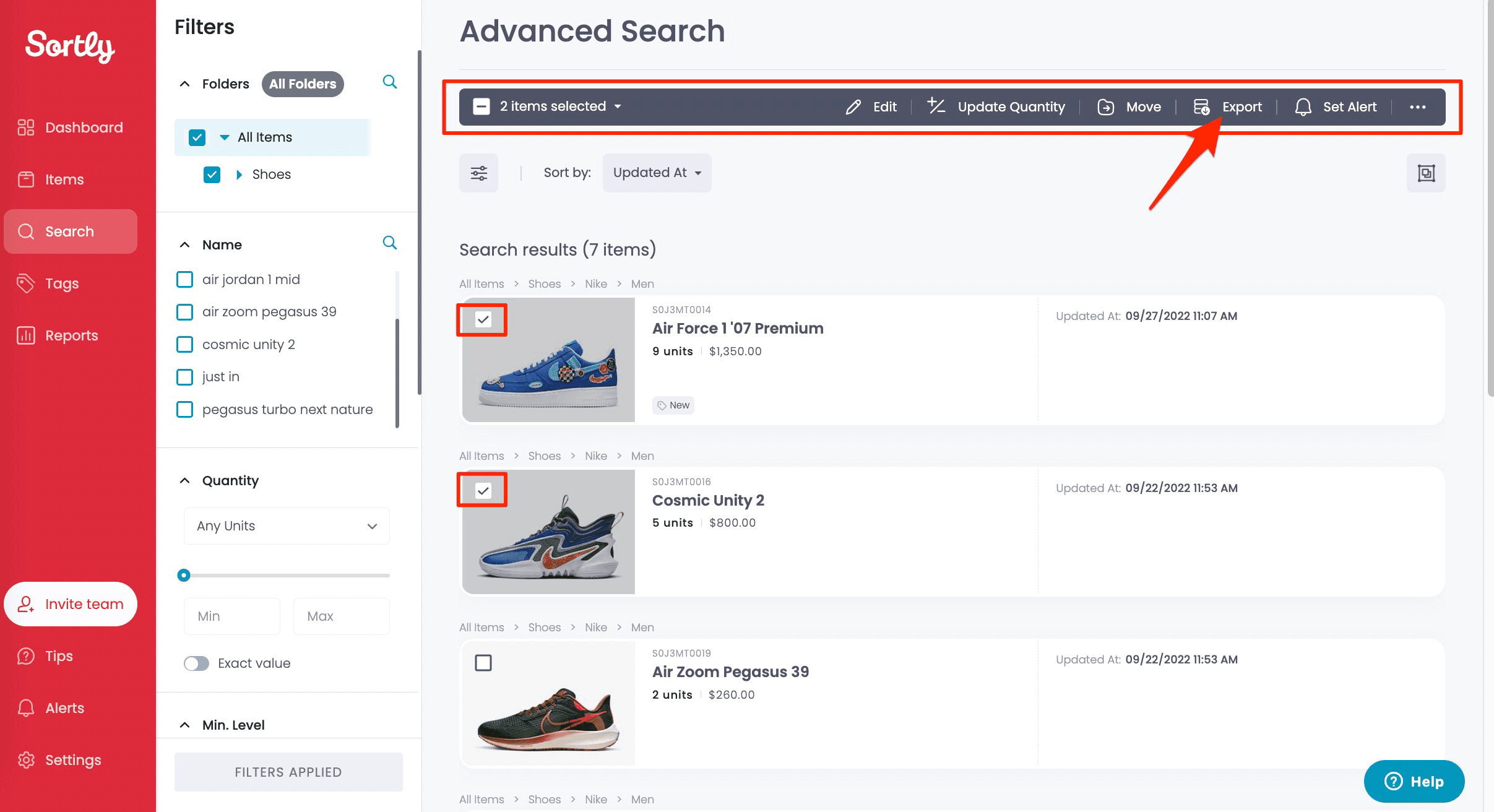Check the air zoom pegasus 39 filter
The width and height of the screenshot is (1494, 812).
[x=184, y=312]
